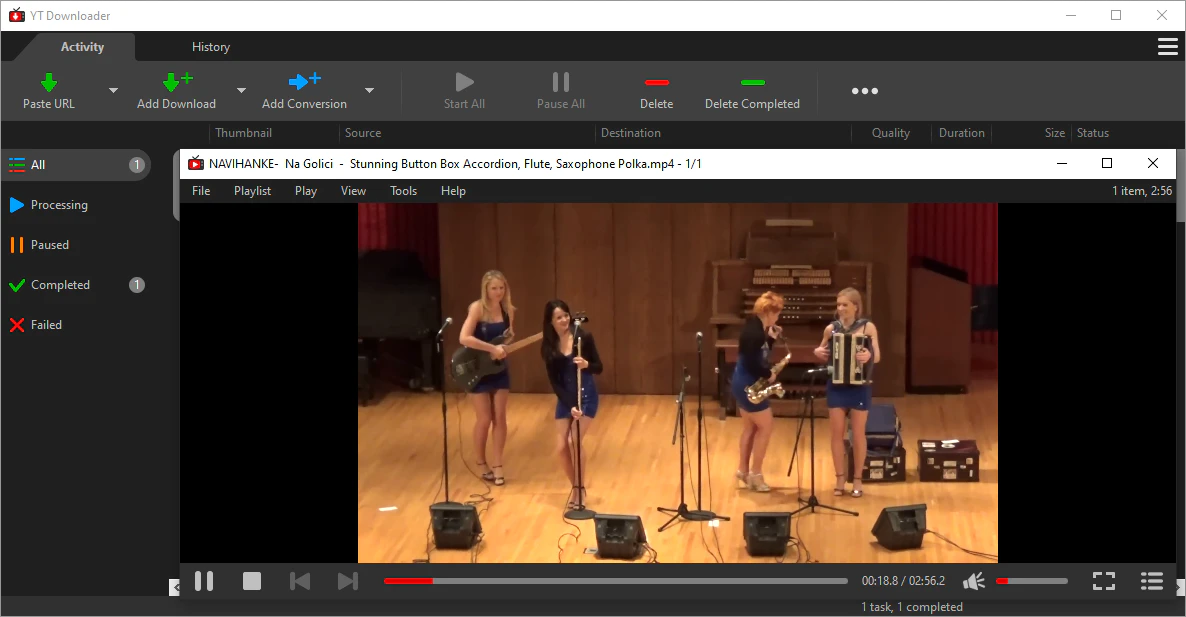This screenshot has height=617, width=1186.
Task: Click the Paste URL green arrow
Action: click(48, 82)
